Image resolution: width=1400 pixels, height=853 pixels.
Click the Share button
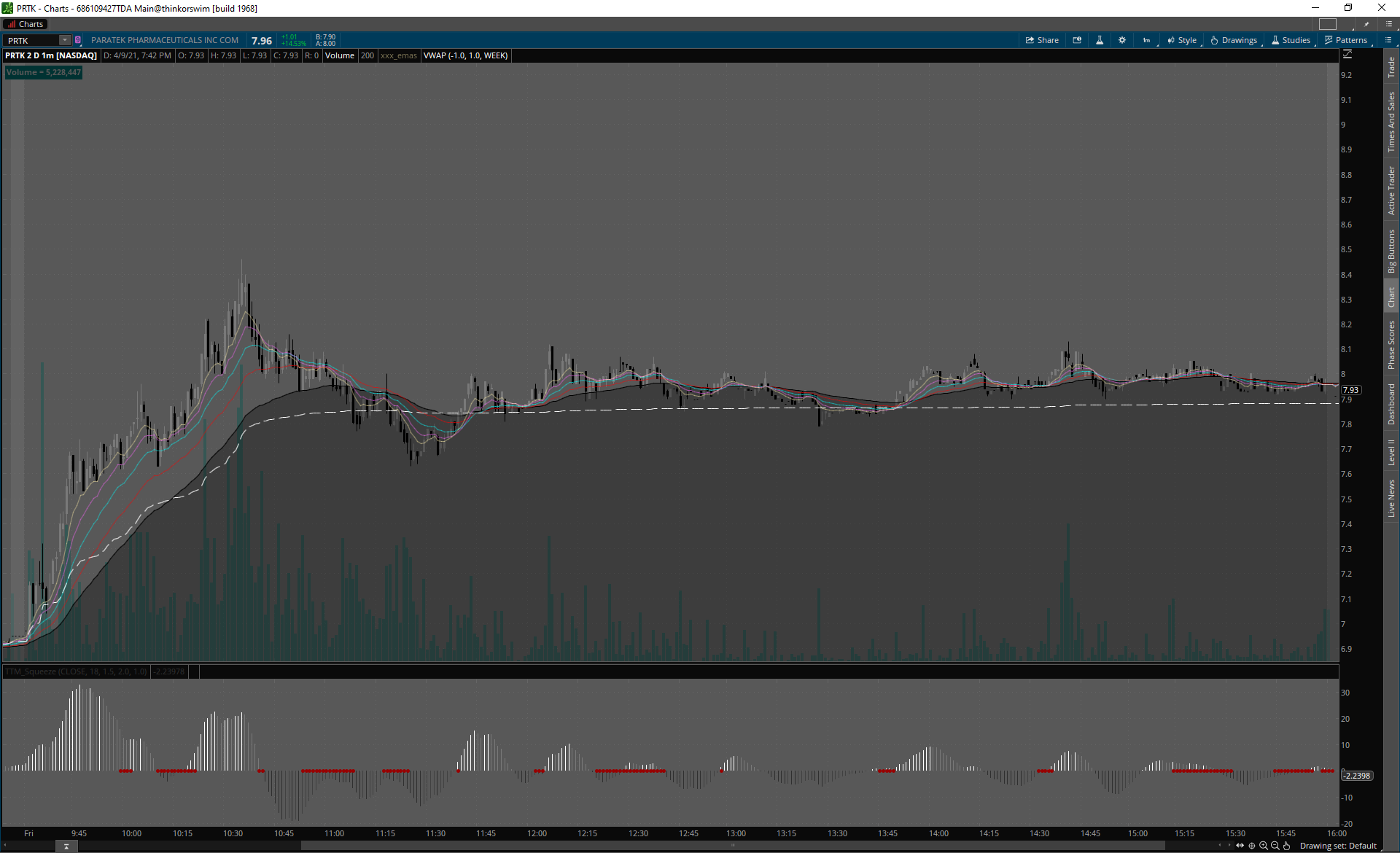click(1042, 40)
